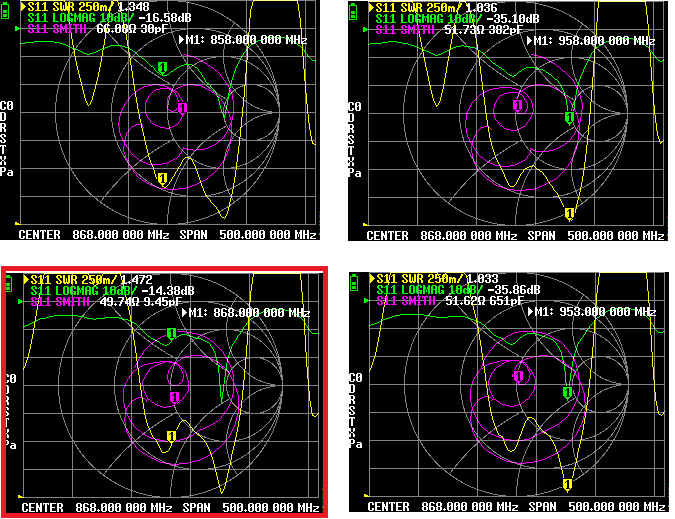Tap the yellow marker 1 in the 958 MHz panel
675x519 pixels.
[570, 214]
